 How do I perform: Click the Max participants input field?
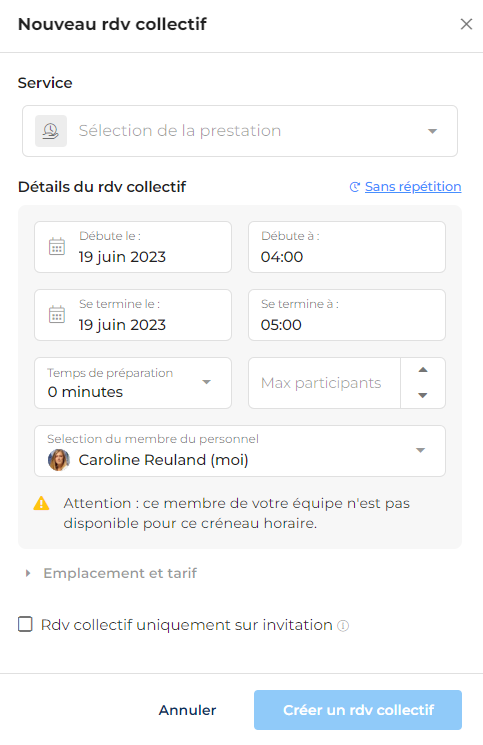pyautogui.click(x=324, y=383)
